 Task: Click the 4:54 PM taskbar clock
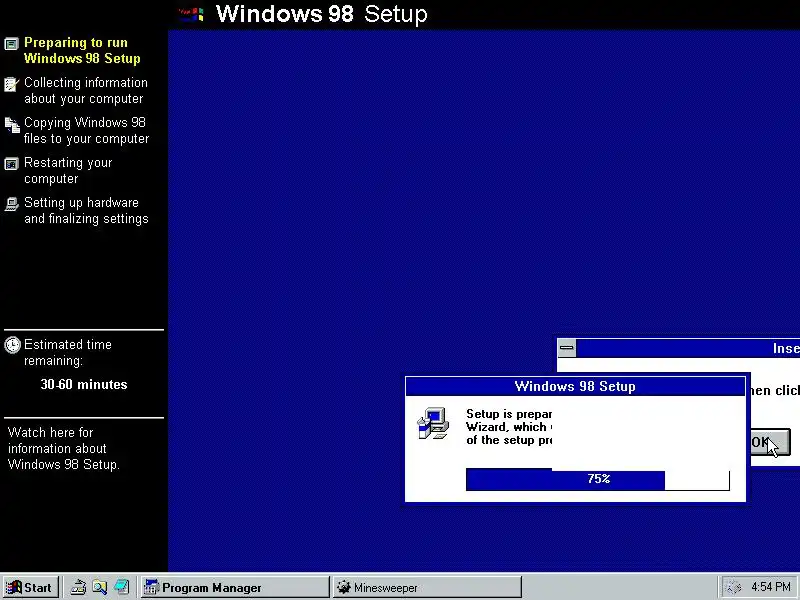coord(770,587)
